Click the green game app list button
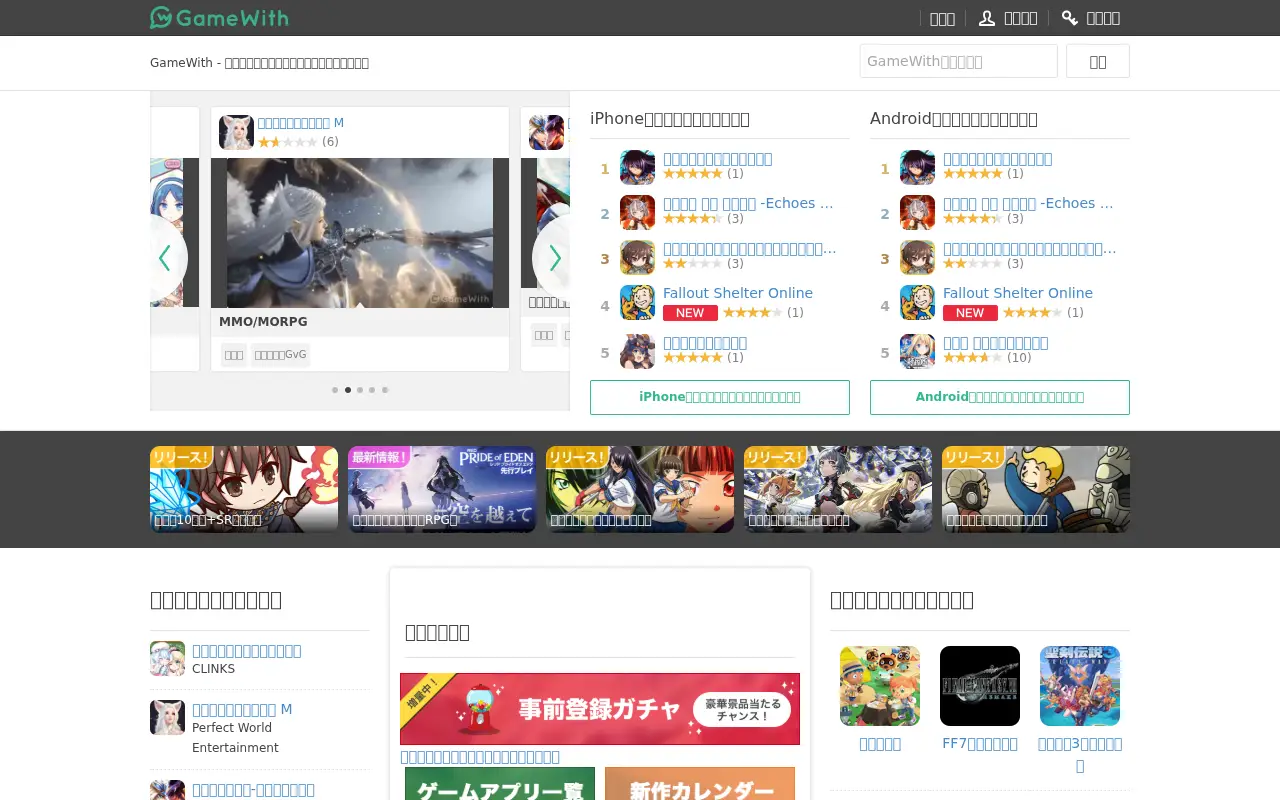The height and width of the screenshot is (800, 1280). point(500,784)
